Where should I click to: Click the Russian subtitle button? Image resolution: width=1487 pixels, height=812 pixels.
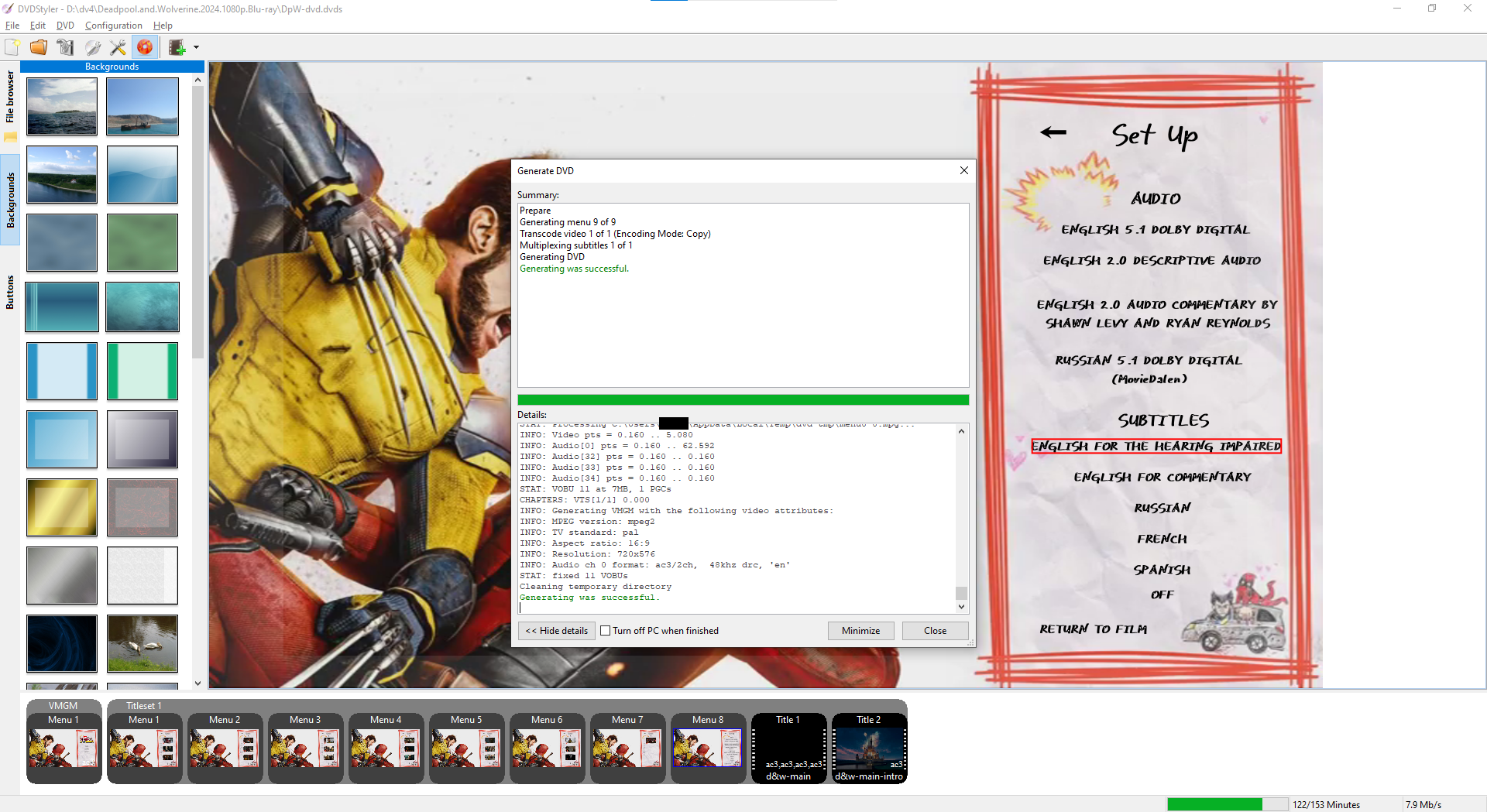click(1162, 508)
